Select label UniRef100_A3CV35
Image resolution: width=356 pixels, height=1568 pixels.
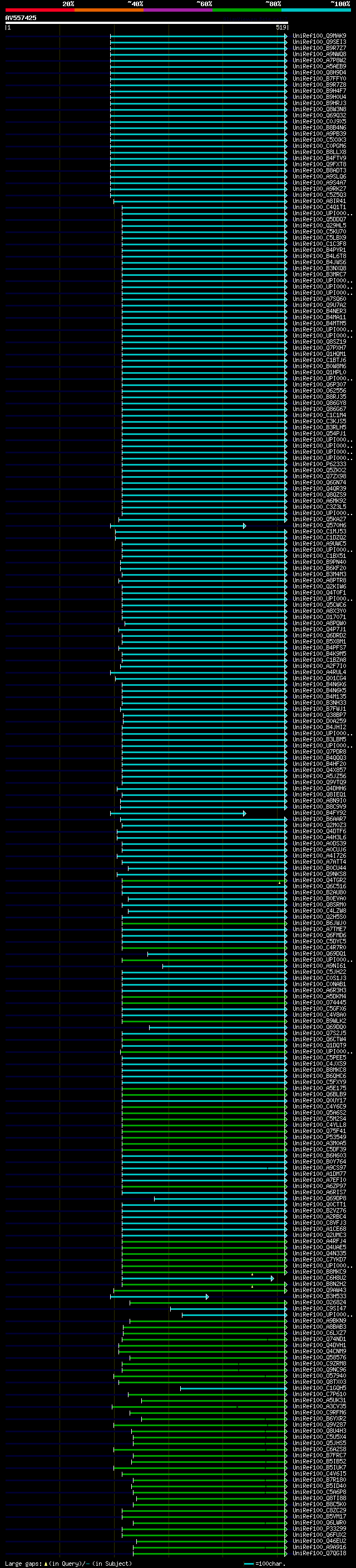pos(319,1406)
